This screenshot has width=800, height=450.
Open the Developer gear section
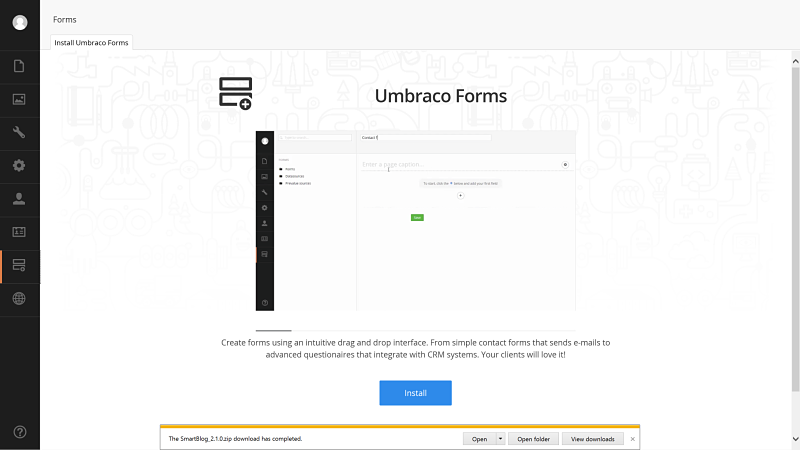(20, 166)
